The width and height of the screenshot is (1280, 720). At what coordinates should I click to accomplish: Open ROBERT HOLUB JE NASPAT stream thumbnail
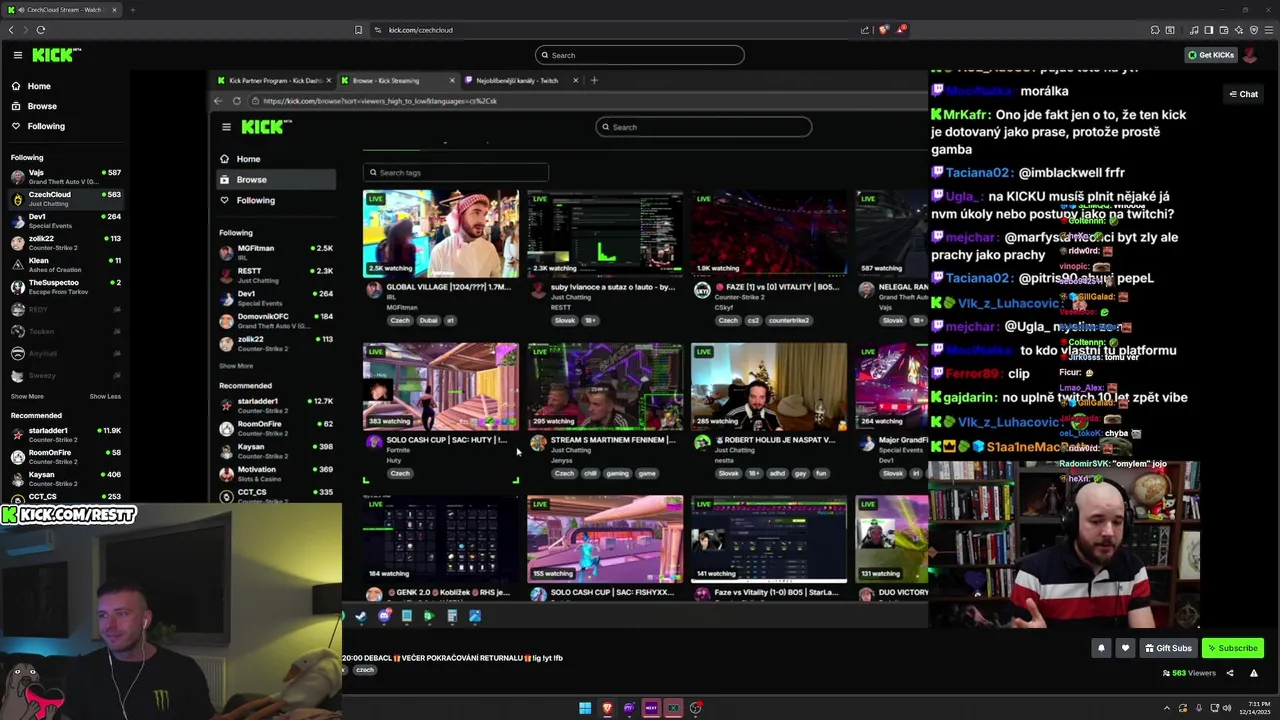click(769, 386)
